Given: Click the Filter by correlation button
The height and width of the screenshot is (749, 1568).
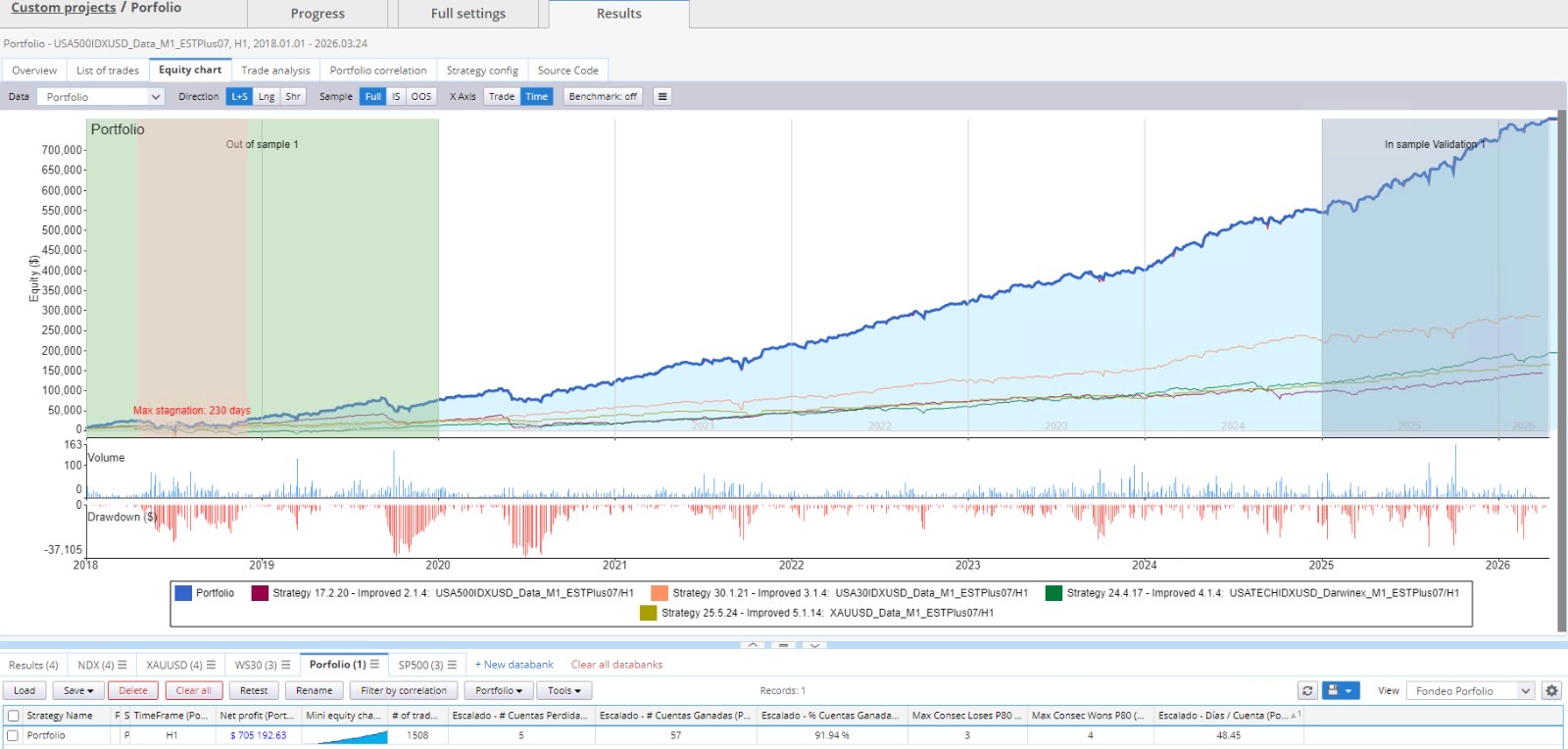Looking at the screenshot, I should [403, 690].
